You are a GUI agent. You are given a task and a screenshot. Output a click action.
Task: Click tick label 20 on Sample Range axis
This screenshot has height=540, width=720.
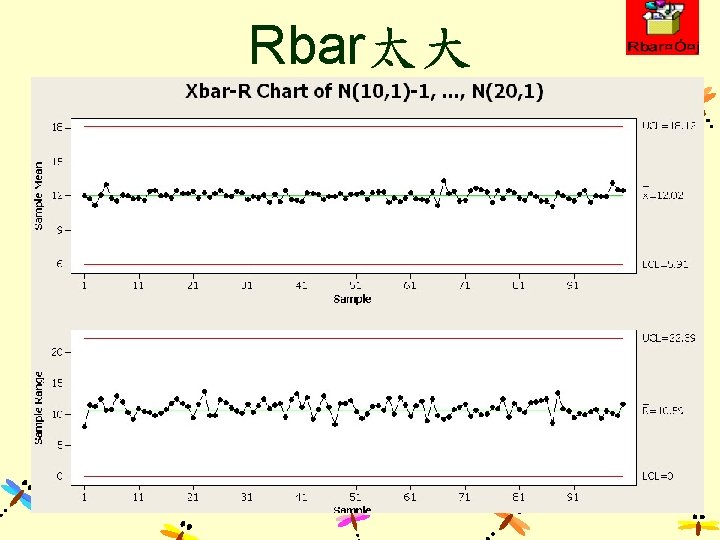coord(57,352)
